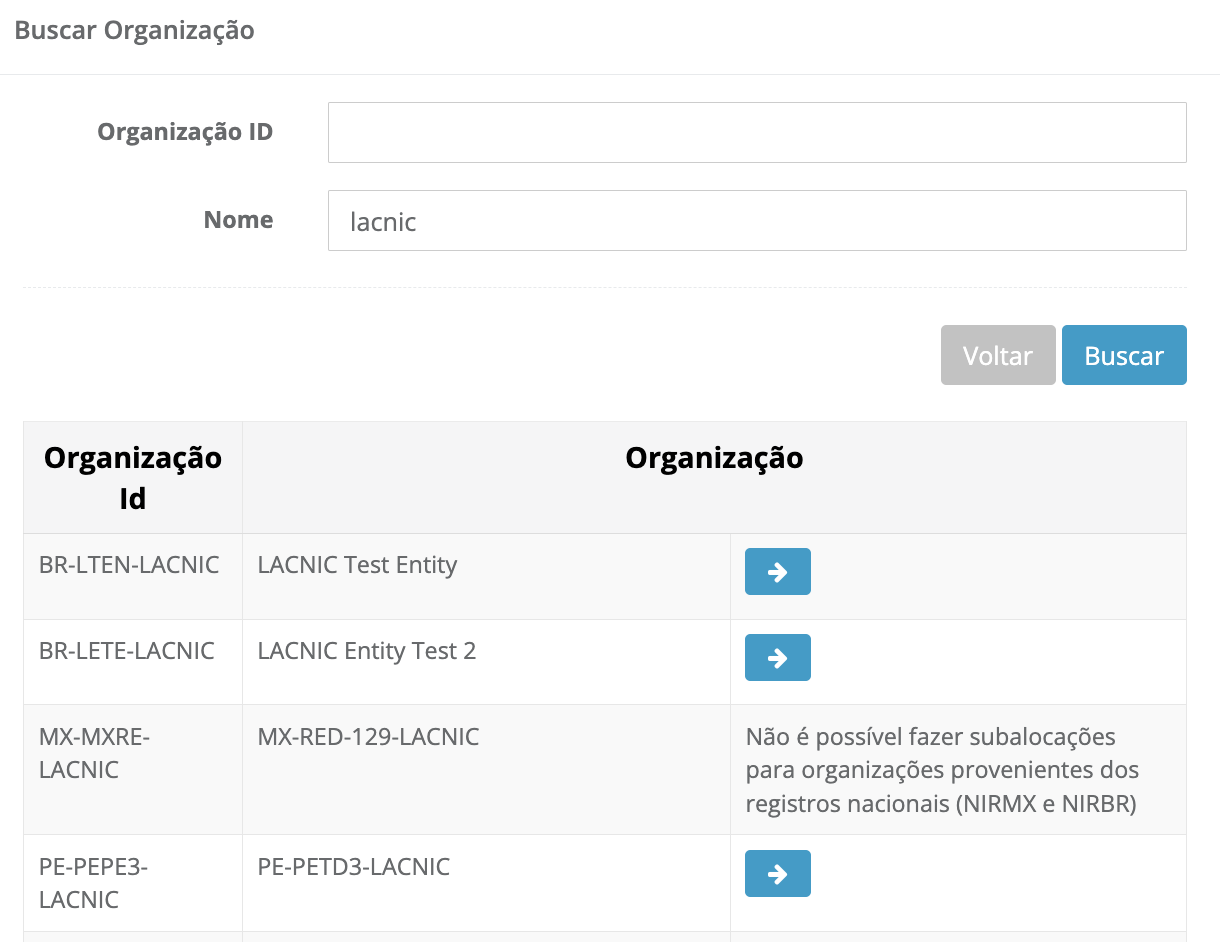
Task: Select the BR-LETE-LACNIC ID cell
Action: tap(127, 651)
